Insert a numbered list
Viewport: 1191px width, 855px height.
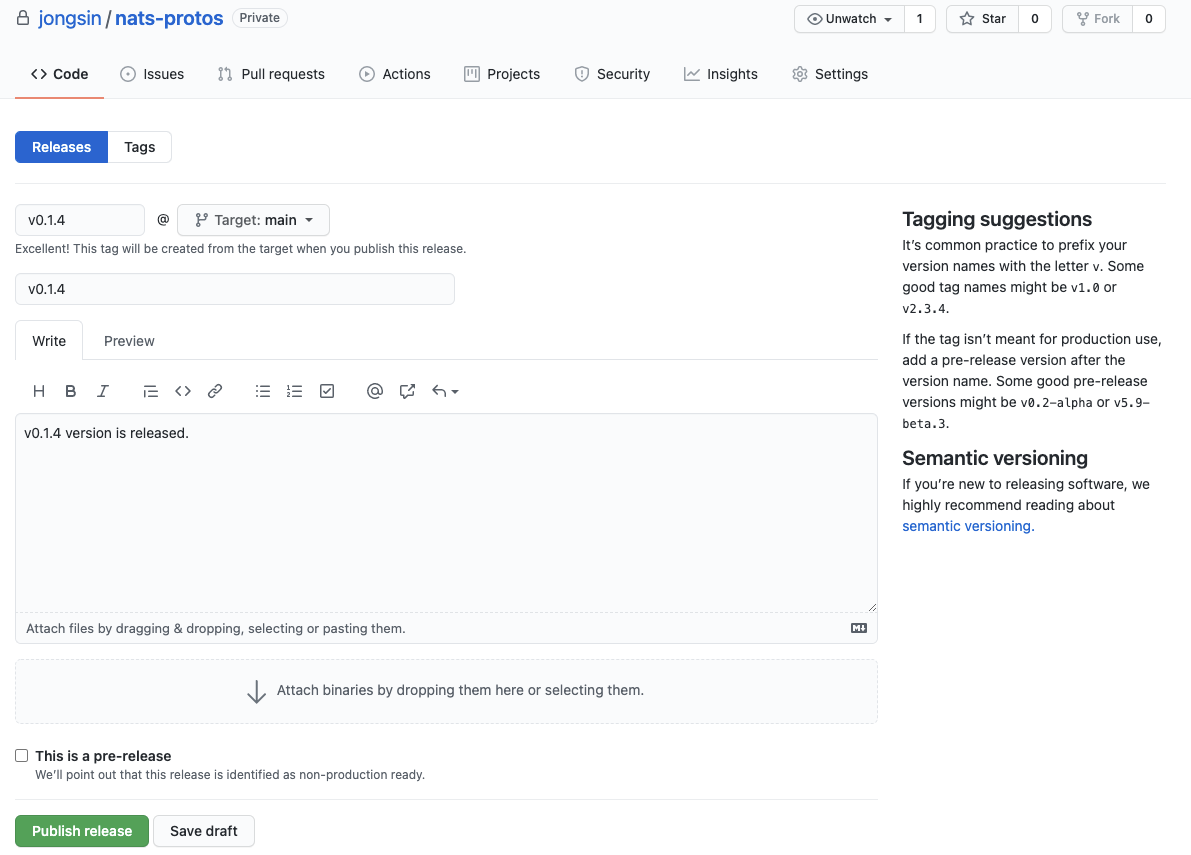pos(295,391)
